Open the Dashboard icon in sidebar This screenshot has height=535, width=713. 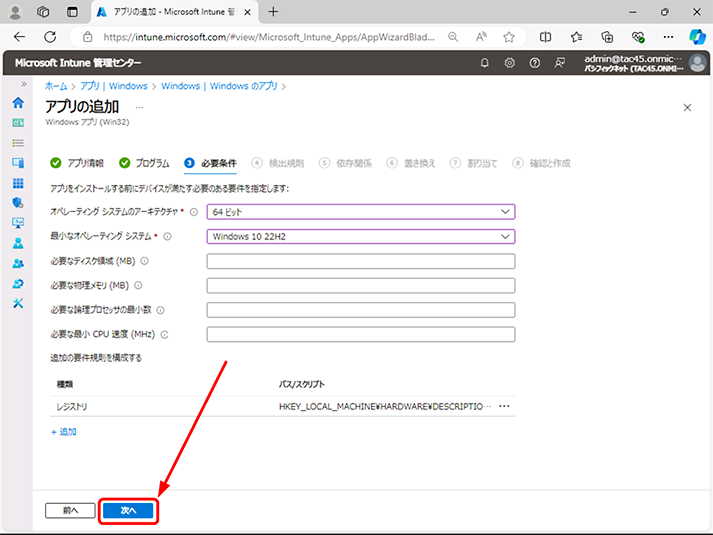18,123
